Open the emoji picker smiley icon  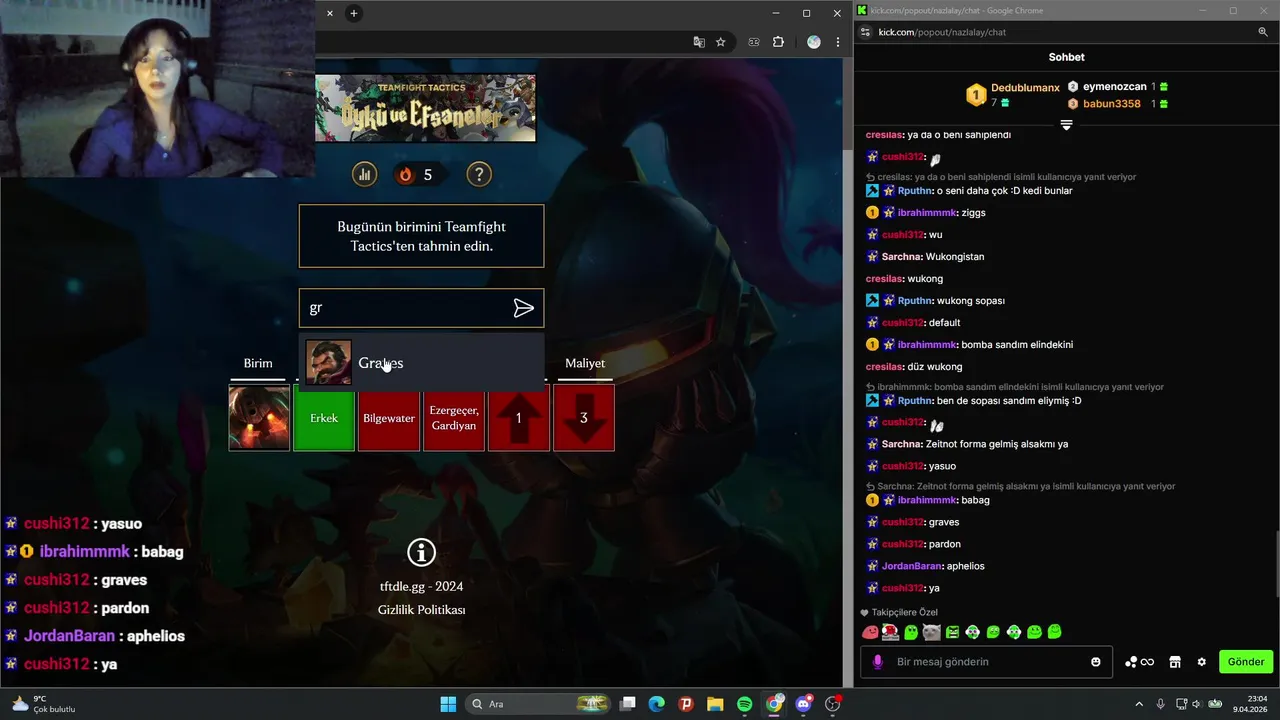click(x=1096, y=662)
